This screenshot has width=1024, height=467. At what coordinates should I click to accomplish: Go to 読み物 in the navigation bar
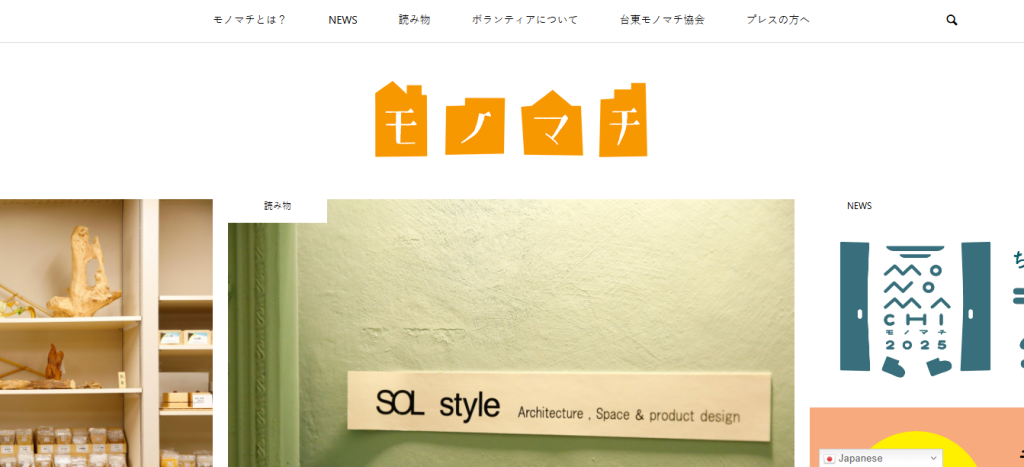[414, 20]
